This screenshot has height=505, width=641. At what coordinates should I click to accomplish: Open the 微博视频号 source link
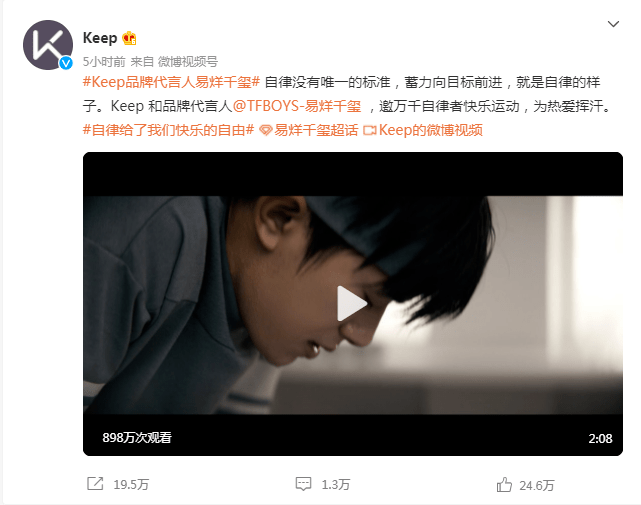pos(188,62)
